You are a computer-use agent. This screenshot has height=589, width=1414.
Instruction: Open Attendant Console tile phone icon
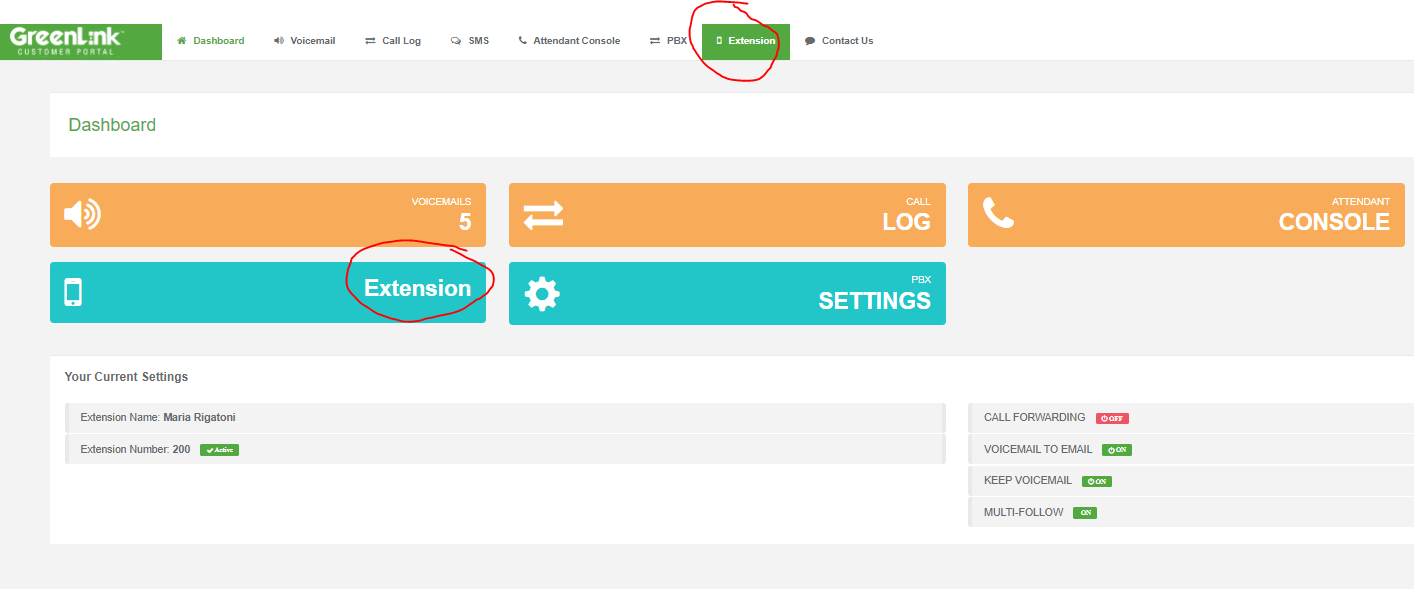[998, 213]
